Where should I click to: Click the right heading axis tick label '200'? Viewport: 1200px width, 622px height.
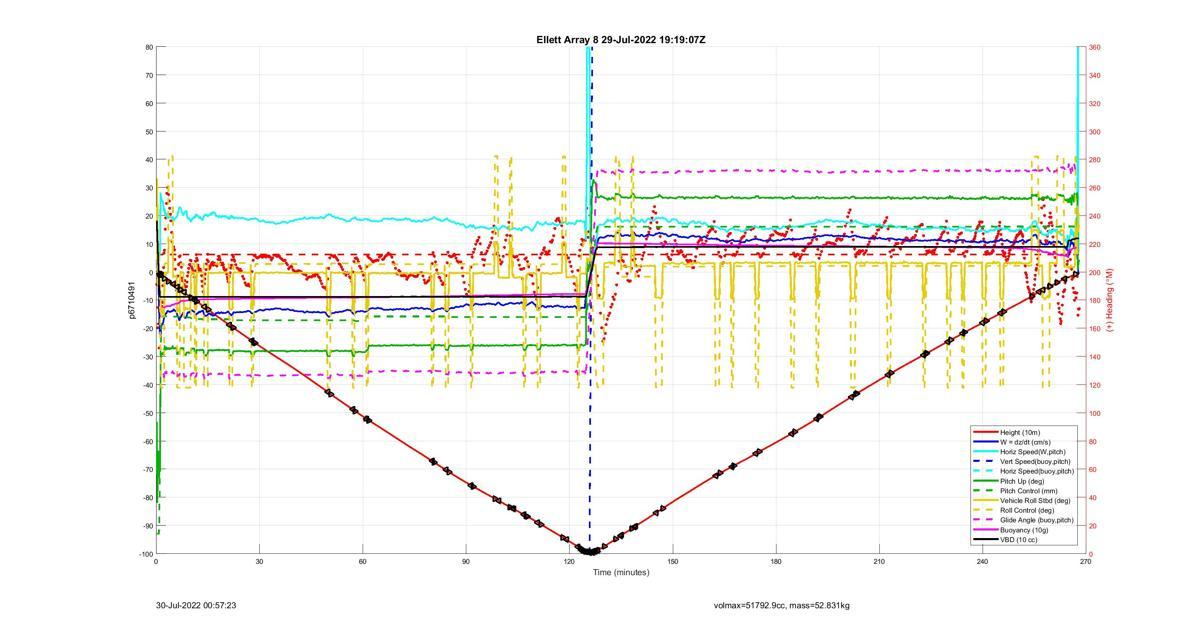pos(1094,272)
